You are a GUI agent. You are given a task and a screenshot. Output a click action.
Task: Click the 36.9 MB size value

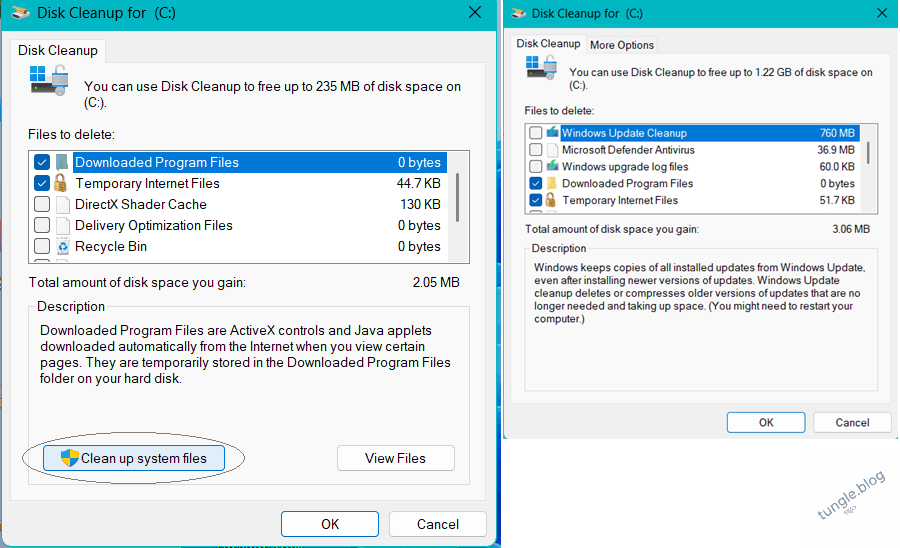[x=836, y=150]
